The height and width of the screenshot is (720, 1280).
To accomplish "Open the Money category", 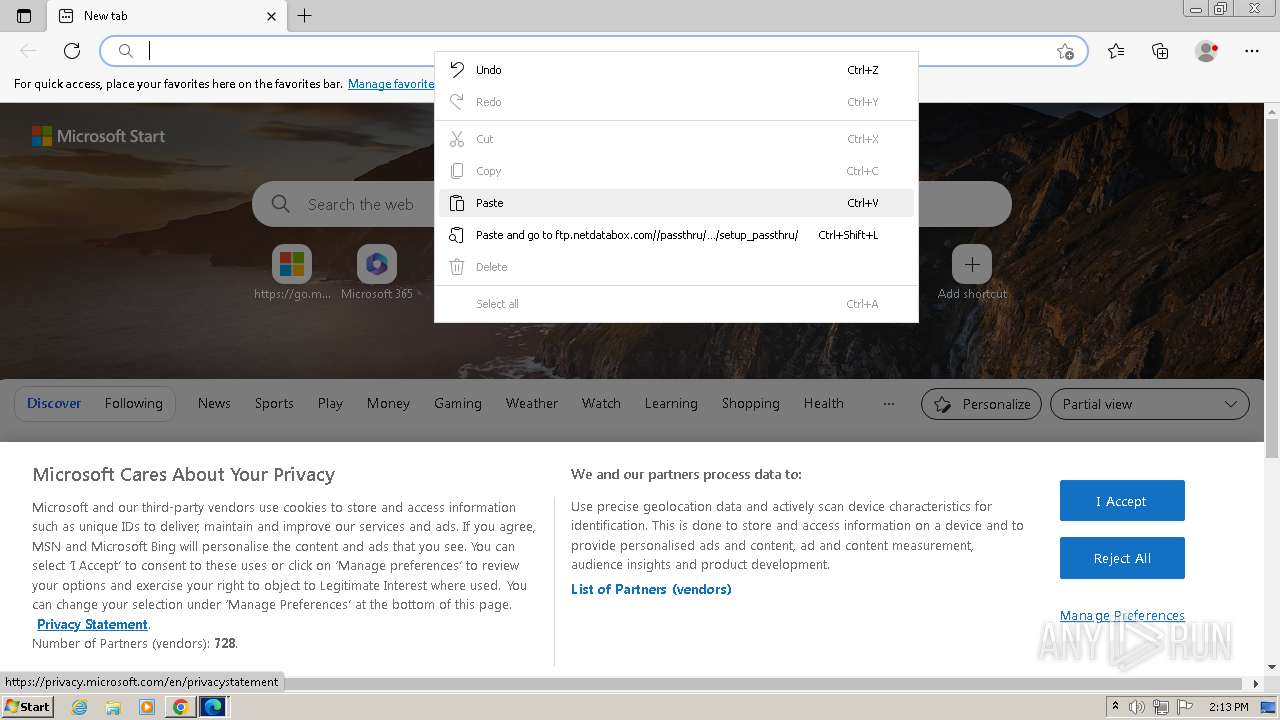I will [388, 404].
